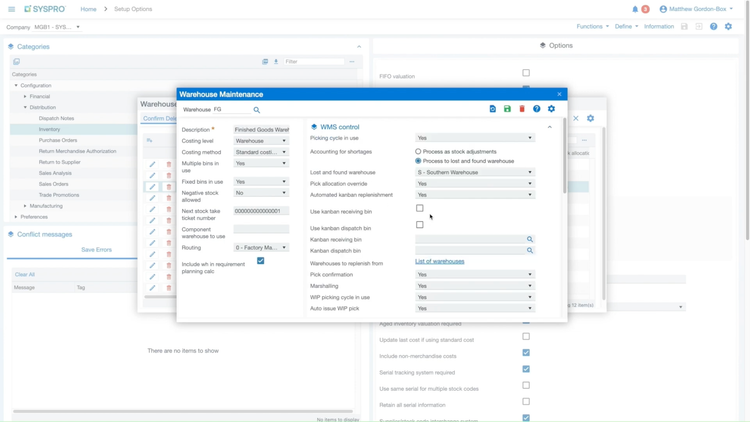
Task: Click the Description input field
Action: coord(261,130)
